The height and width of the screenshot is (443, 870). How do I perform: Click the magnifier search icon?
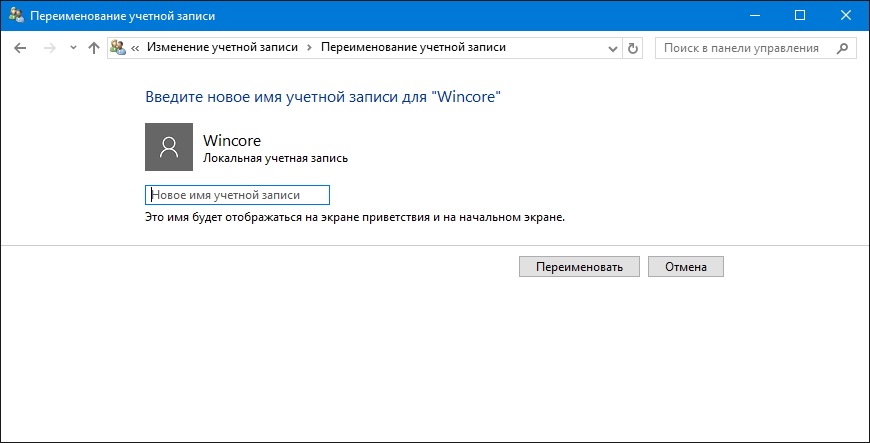pos(842,48)
